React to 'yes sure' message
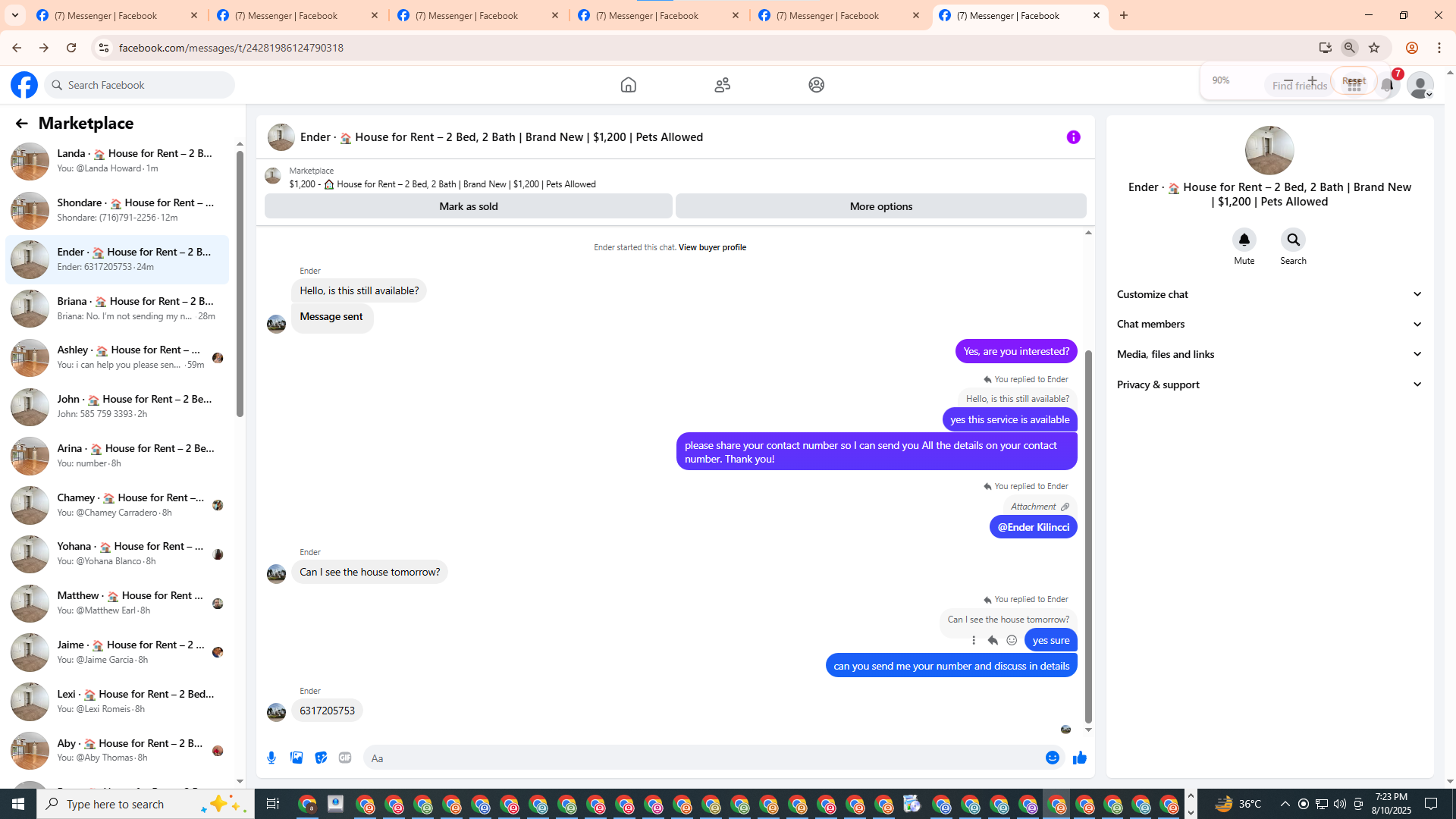Image resolution: width=1456 pixels, height=819 pixels. [x=1012, y=640]
